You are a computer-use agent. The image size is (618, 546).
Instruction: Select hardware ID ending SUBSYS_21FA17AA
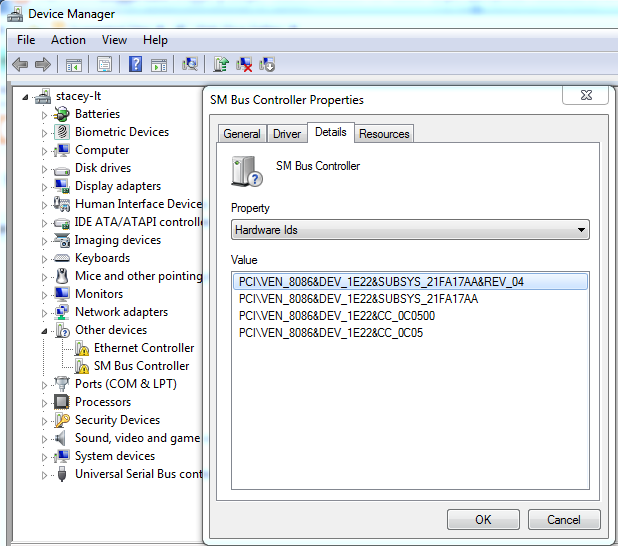coord(410,299)
